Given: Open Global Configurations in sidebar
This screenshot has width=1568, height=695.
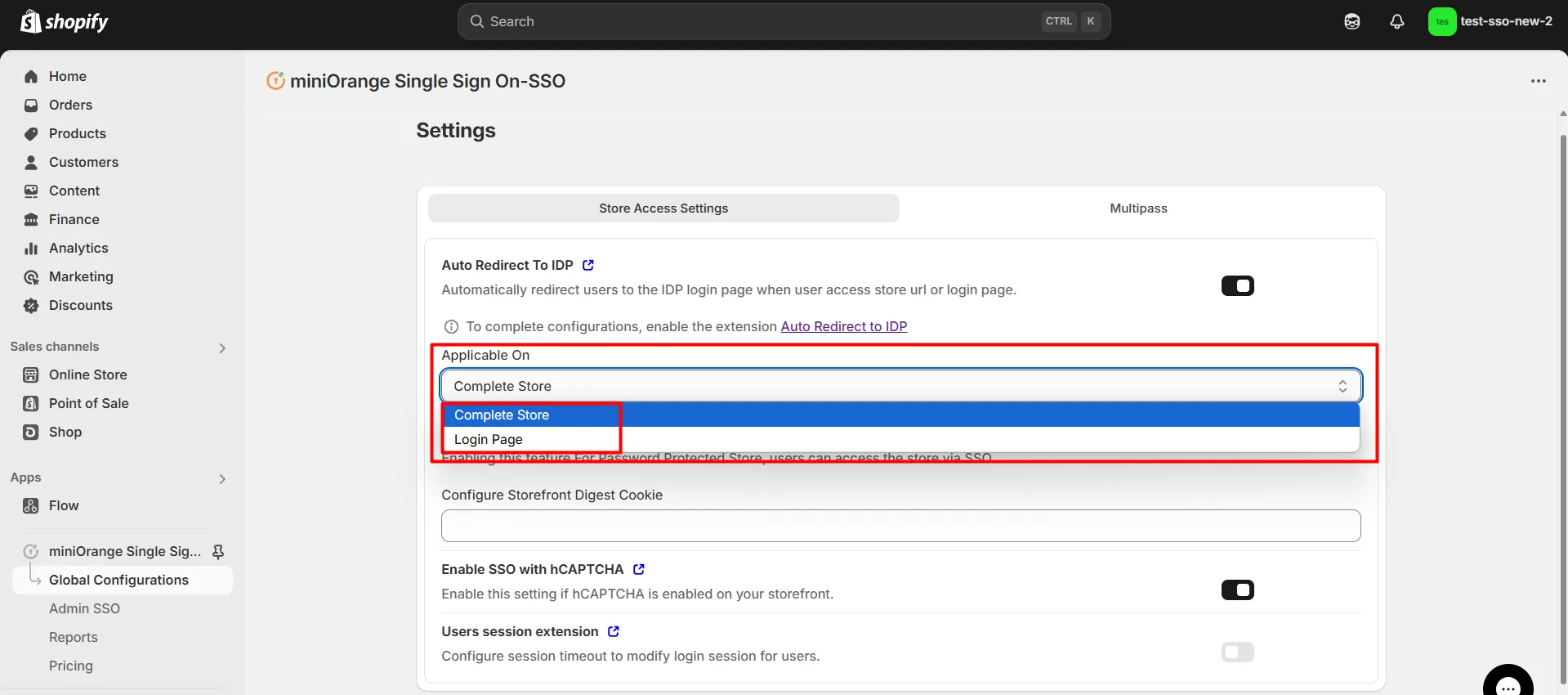Looking at the screenshot, I should point(123,580).
